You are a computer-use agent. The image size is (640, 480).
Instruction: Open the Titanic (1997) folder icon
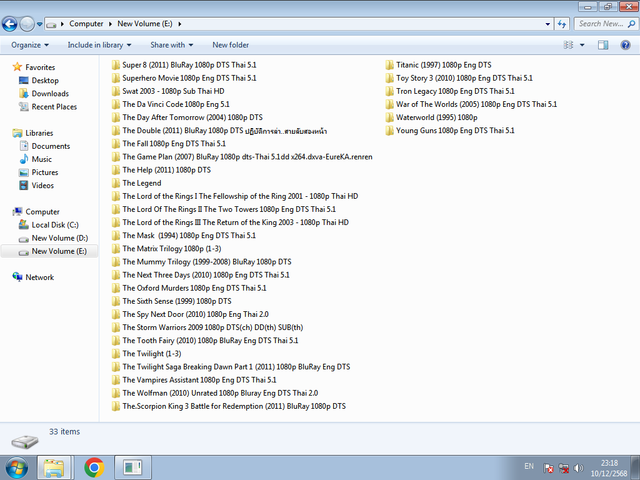[390, 65]
